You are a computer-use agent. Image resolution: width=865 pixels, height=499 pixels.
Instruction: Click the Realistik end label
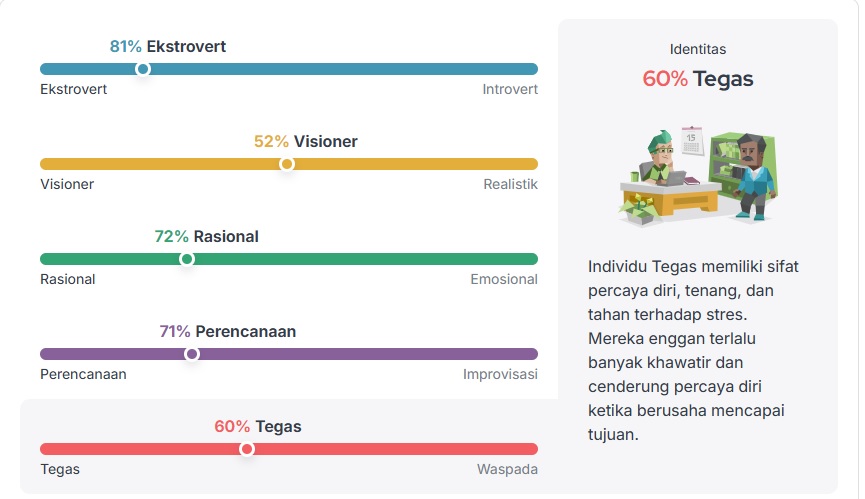pyautogui.click(x=510, y=184)
